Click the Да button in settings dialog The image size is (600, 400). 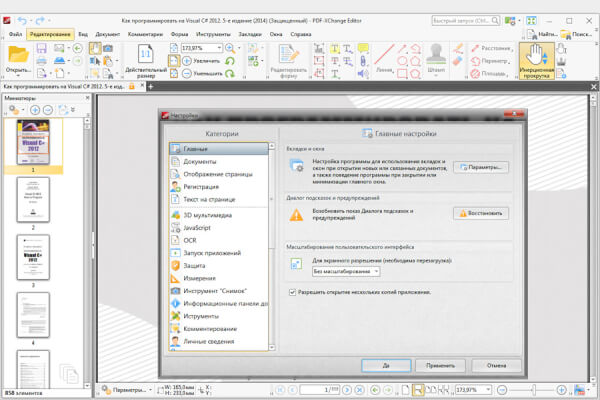(386, 366)
